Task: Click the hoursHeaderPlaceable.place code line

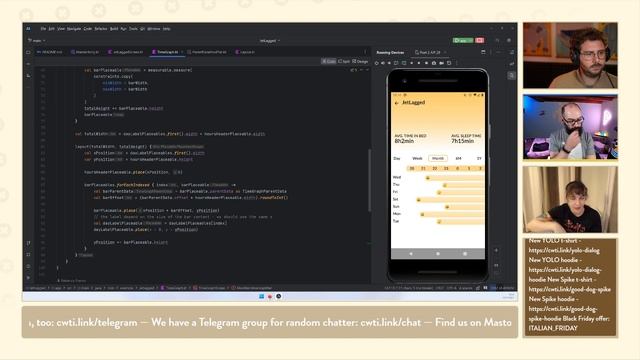Action: coord(133,172)
